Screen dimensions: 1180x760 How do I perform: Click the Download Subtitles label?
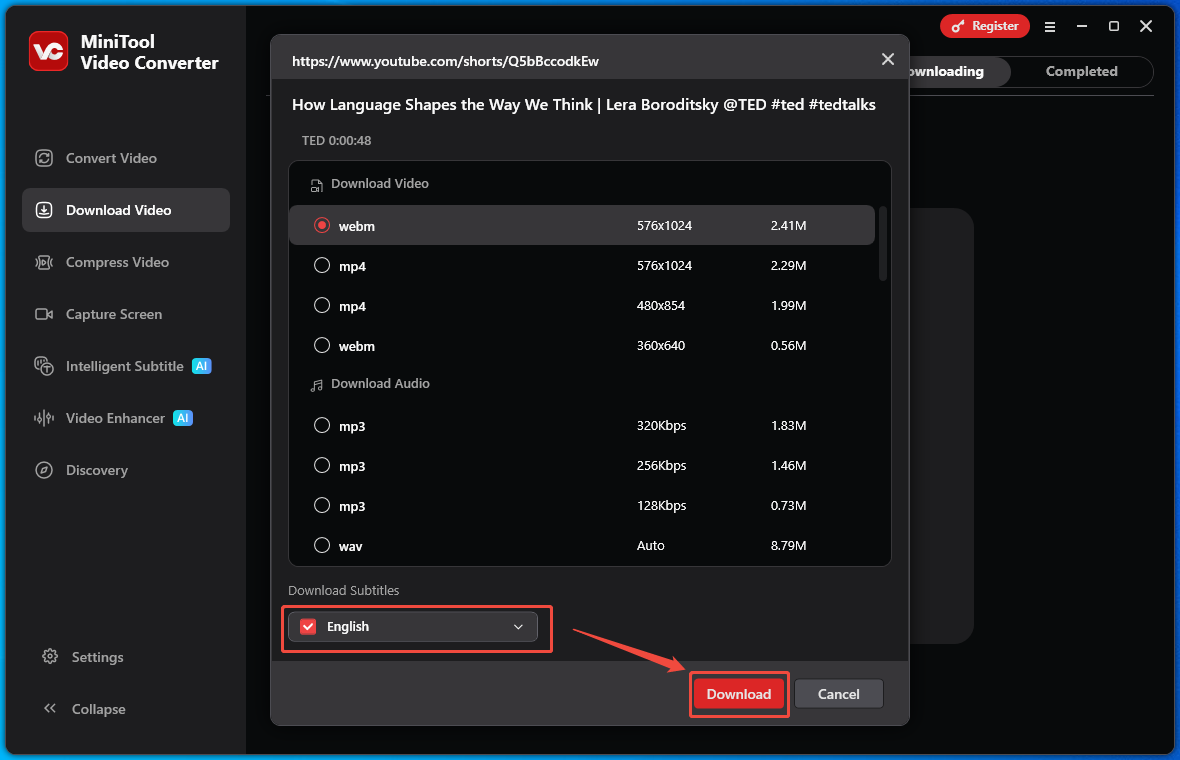point(343,591)
